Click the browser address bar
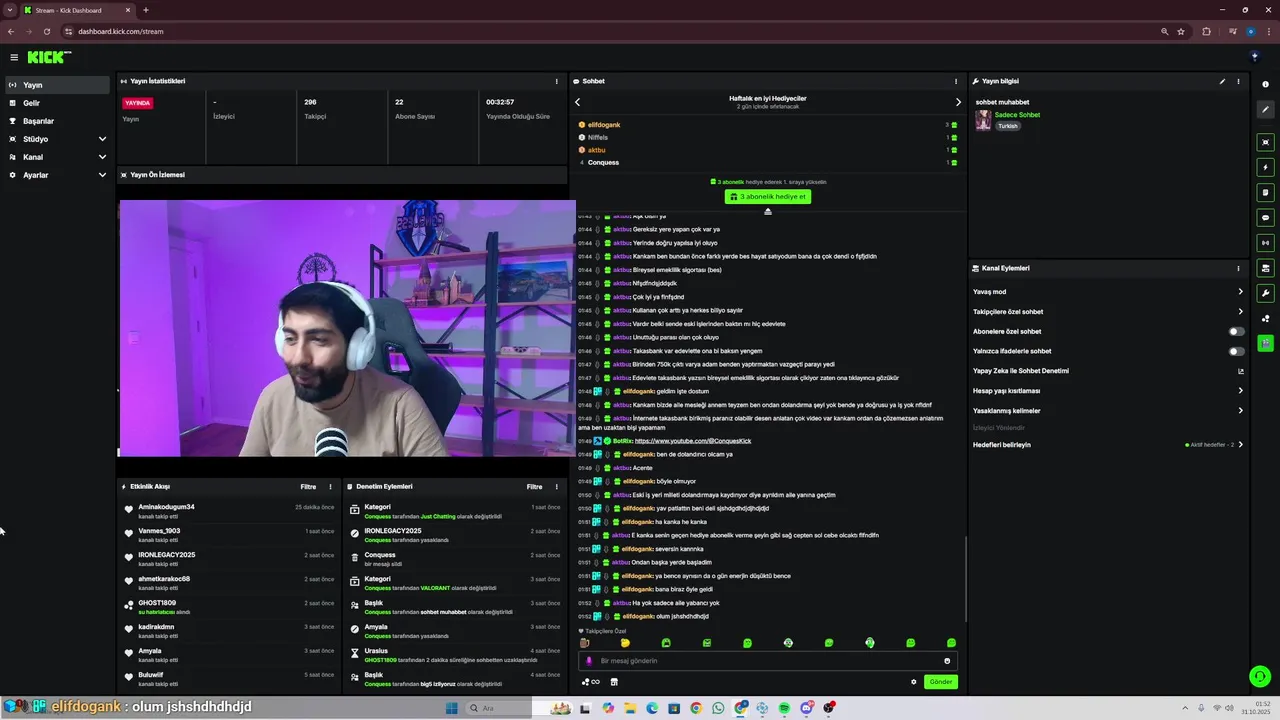This screenshot has width=1280, height=720. pyautogui.click(x=610, y=31)
